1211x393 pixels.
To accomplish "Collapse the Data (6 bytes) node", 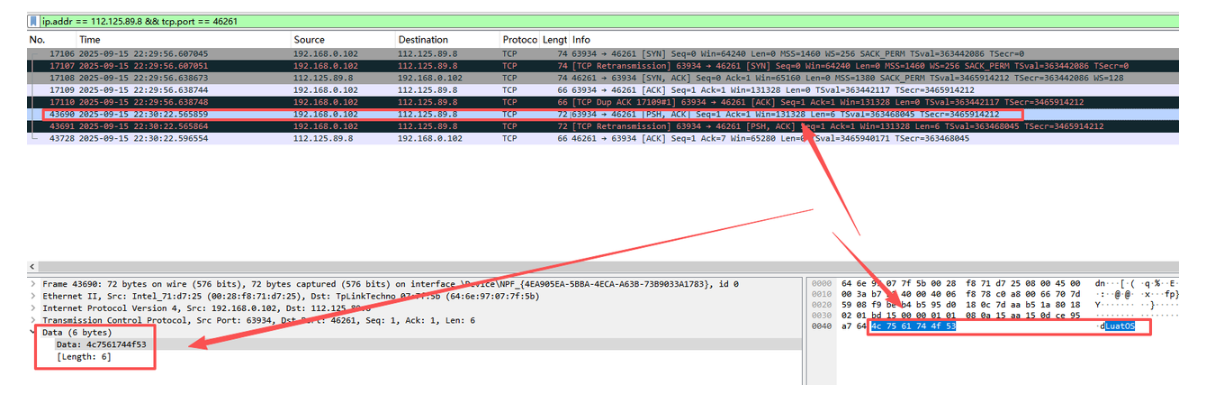I will (x=33, y=332).
